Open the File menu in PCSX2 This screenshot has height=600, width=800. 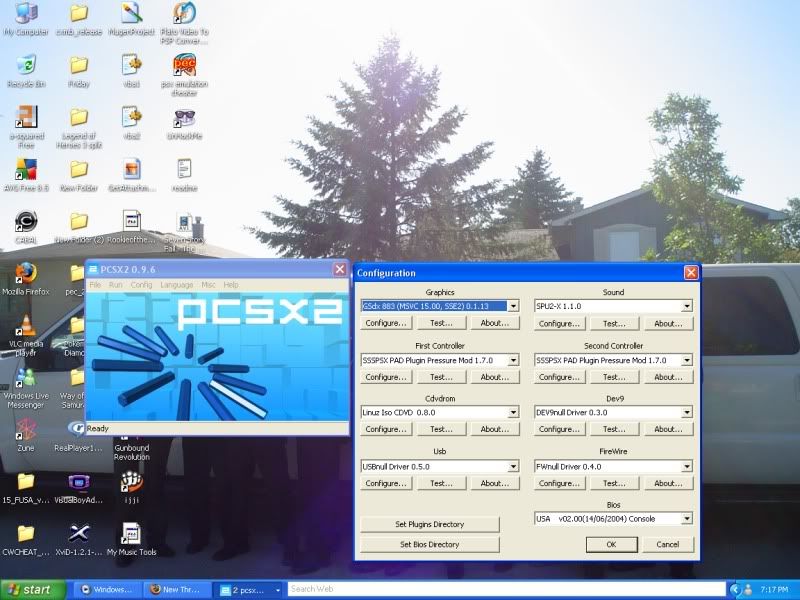(x=95, y=285)
